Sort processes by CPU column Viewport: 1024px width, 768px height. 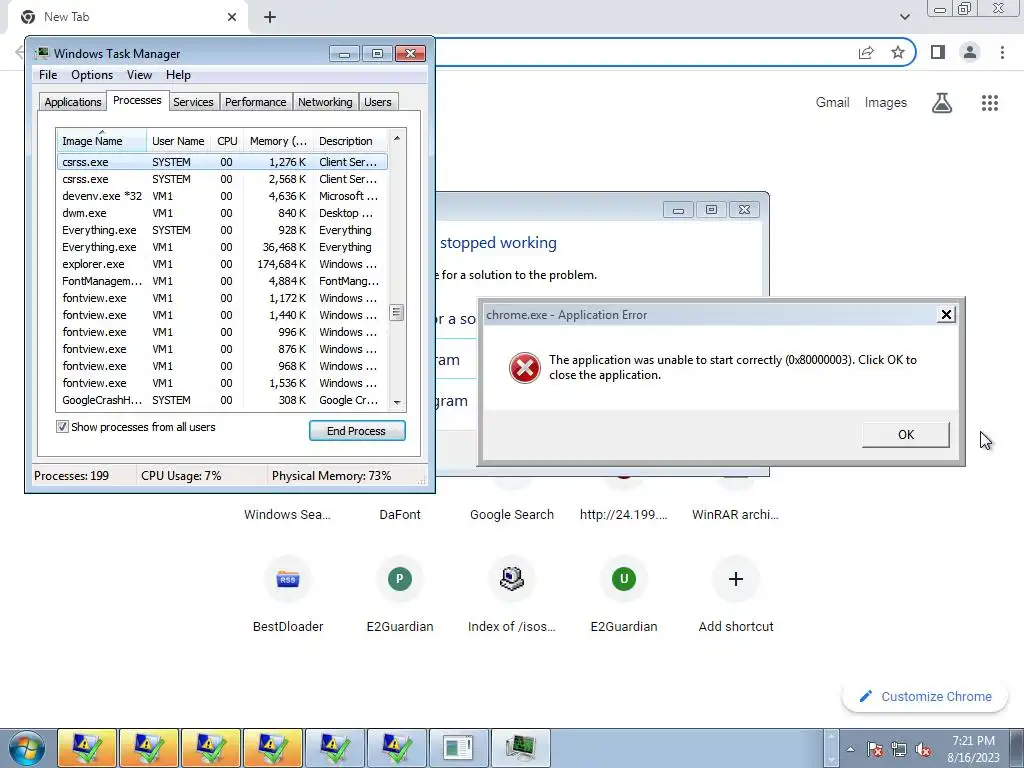(x=227, y=140)
